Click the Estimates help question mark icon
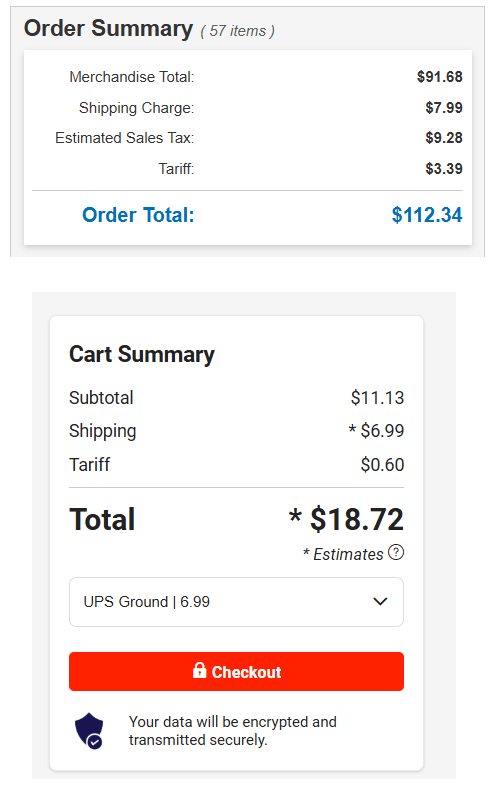Screen dimensions: 500x791 click(x=396, y=552)
